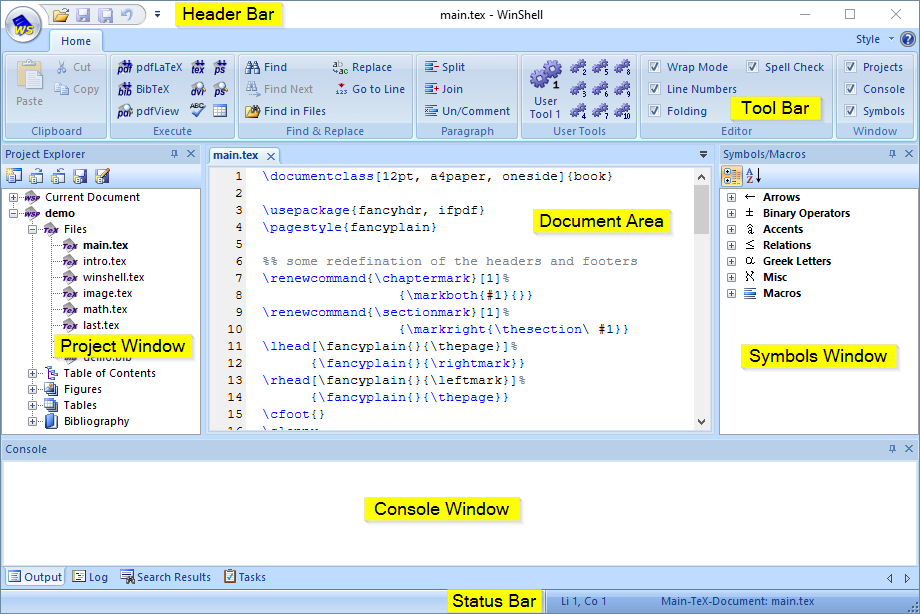Open the quick access toolbar customize arrow
The image size is (920, 614).
(158, 14)
